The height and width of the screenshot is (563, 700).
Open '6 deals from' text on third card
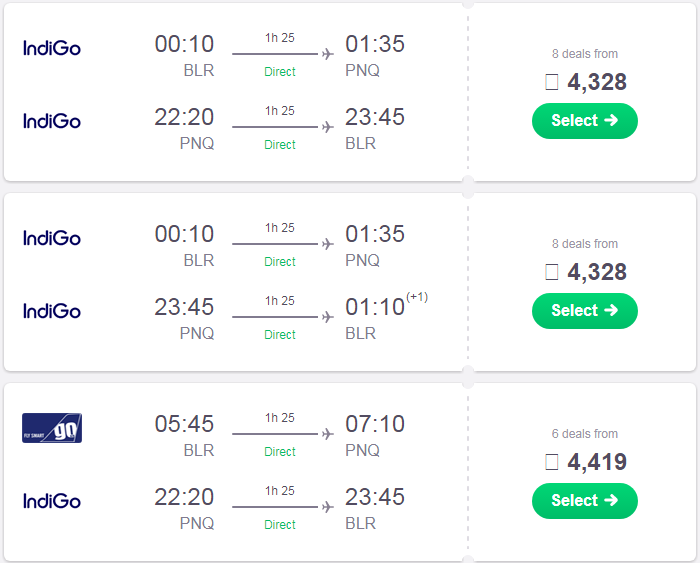click(584, 434)
